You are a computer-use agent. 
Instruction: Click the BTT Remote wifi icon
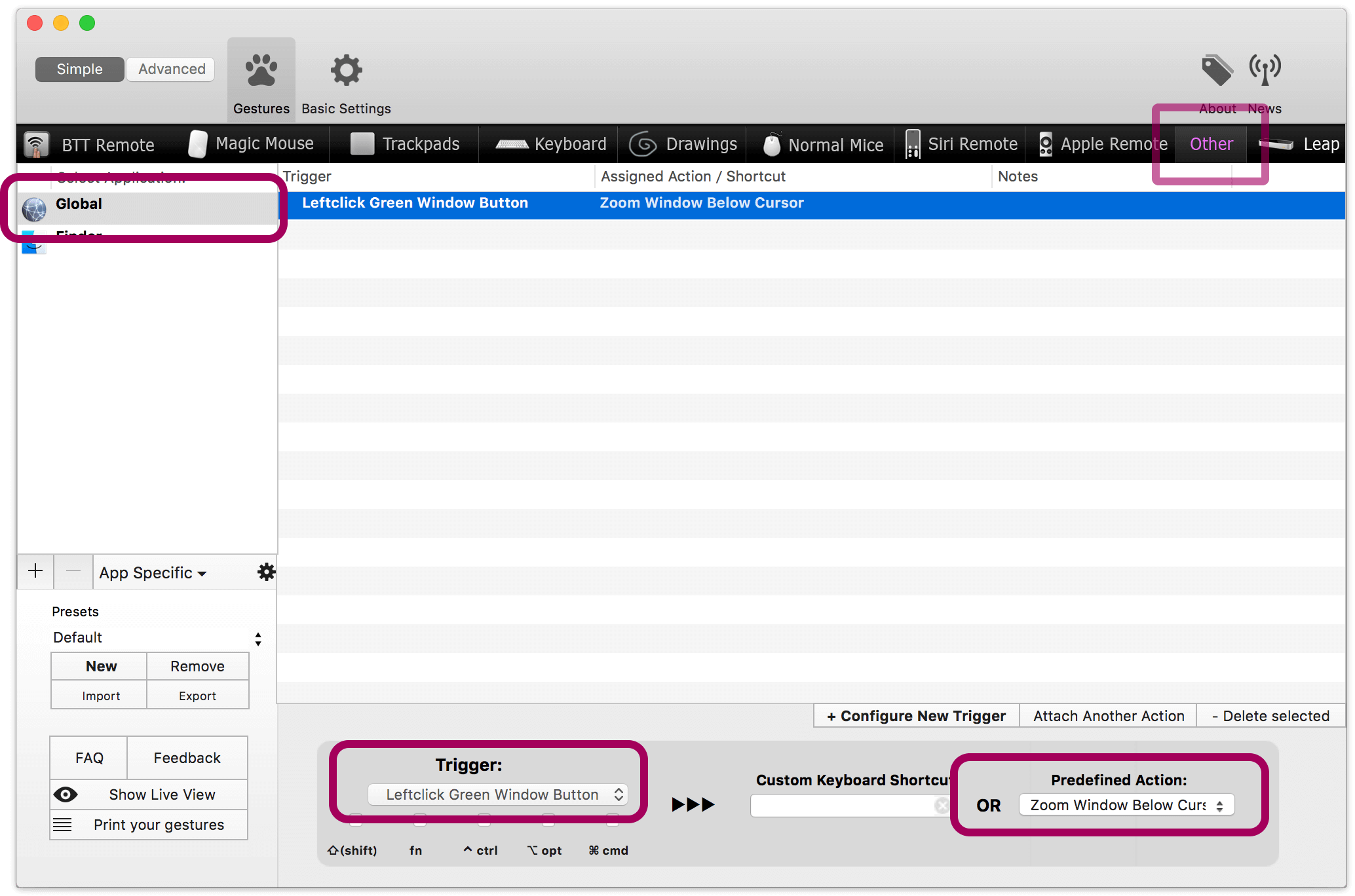point(37,145)
